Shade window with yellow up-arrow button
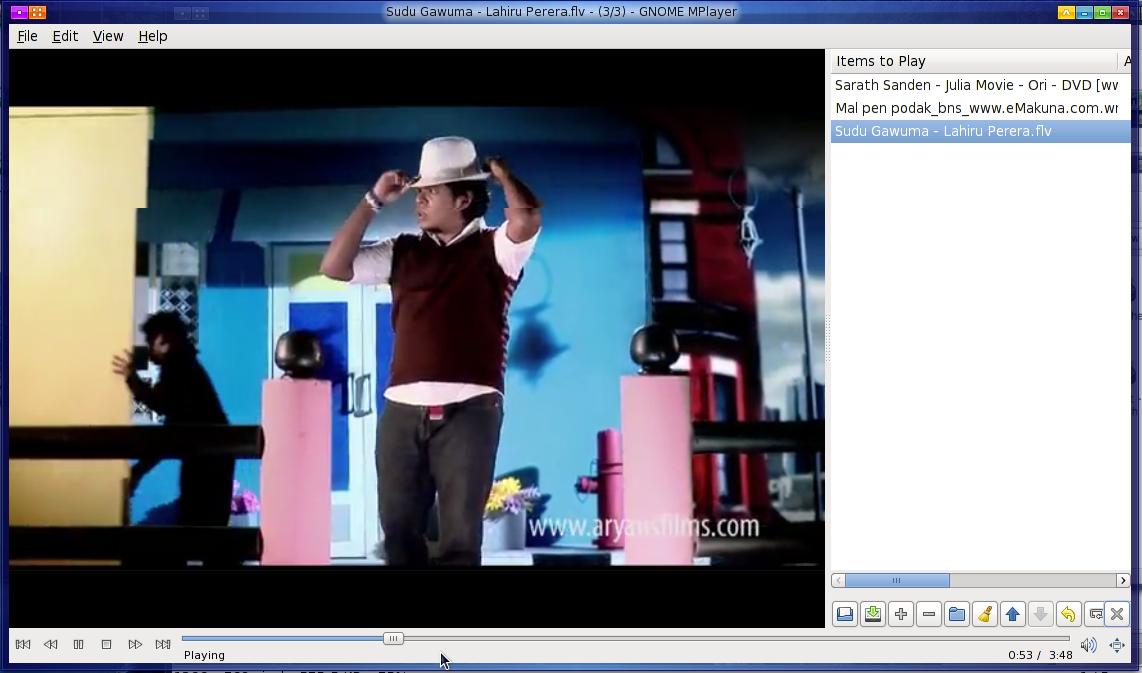This screenshot has height=673, width=1142. [x=1066, y=12]
